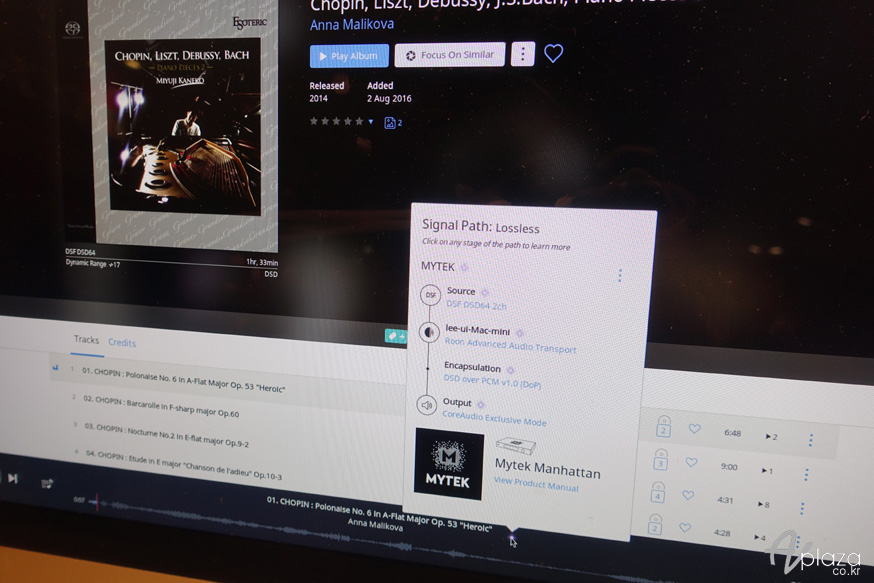Open the Anna Malikova artist link
The width and height of the screenshot is (874, 583).
coord(351,24)
